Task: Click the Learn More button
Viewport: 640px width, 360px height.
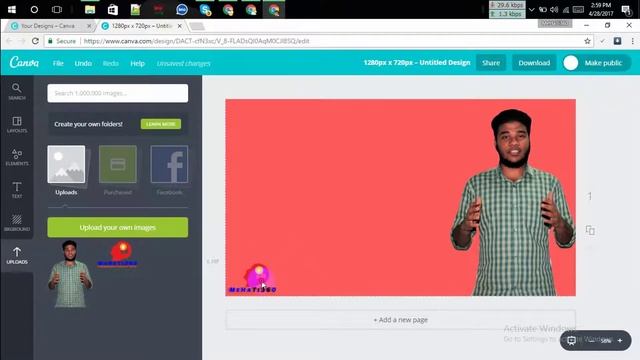Action: pyautogui.click(x=161, y=124)
